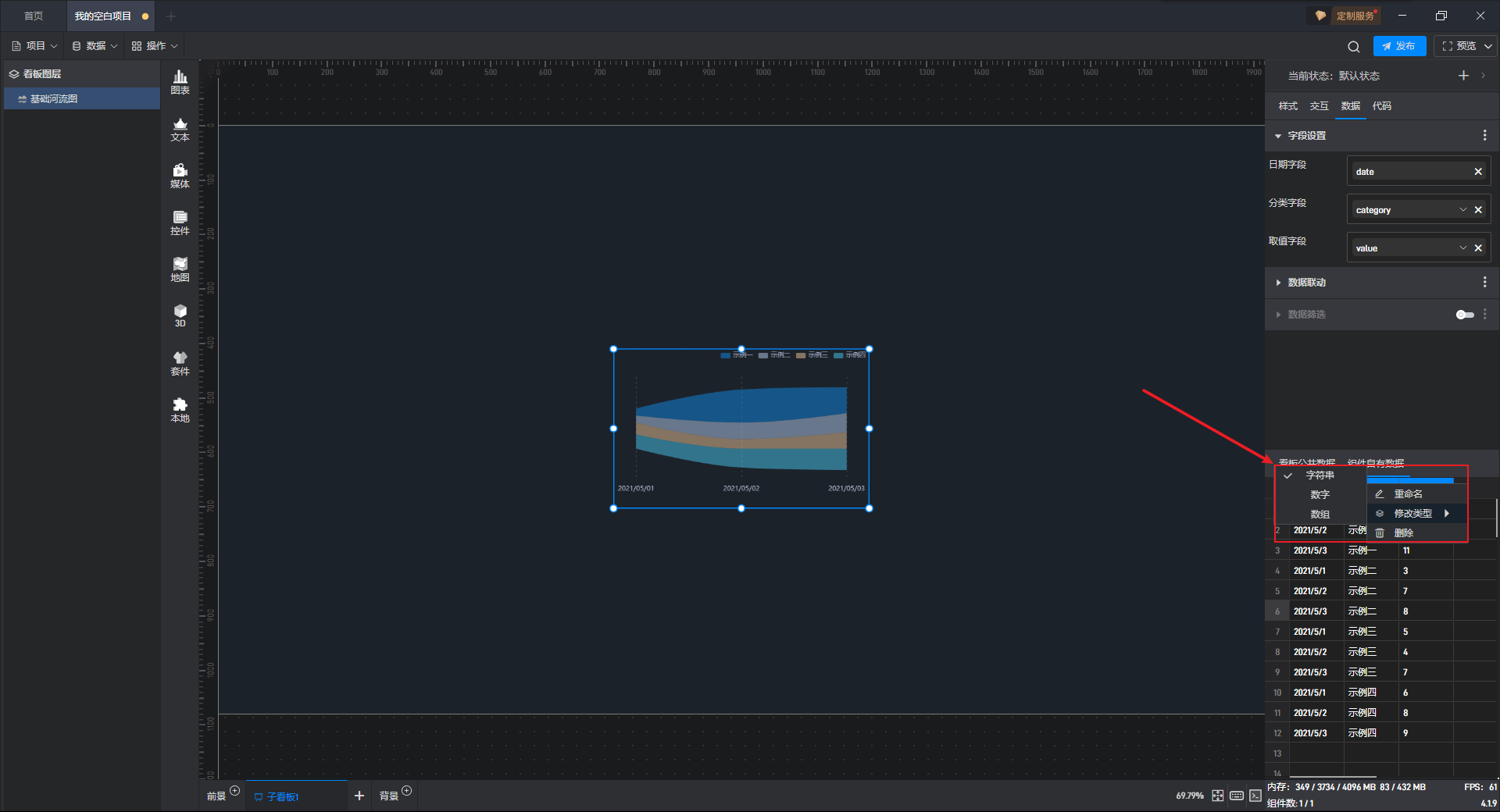Switch to the 交互 interaction tab
This screenshot has height=812, width=1500.
1320,106
